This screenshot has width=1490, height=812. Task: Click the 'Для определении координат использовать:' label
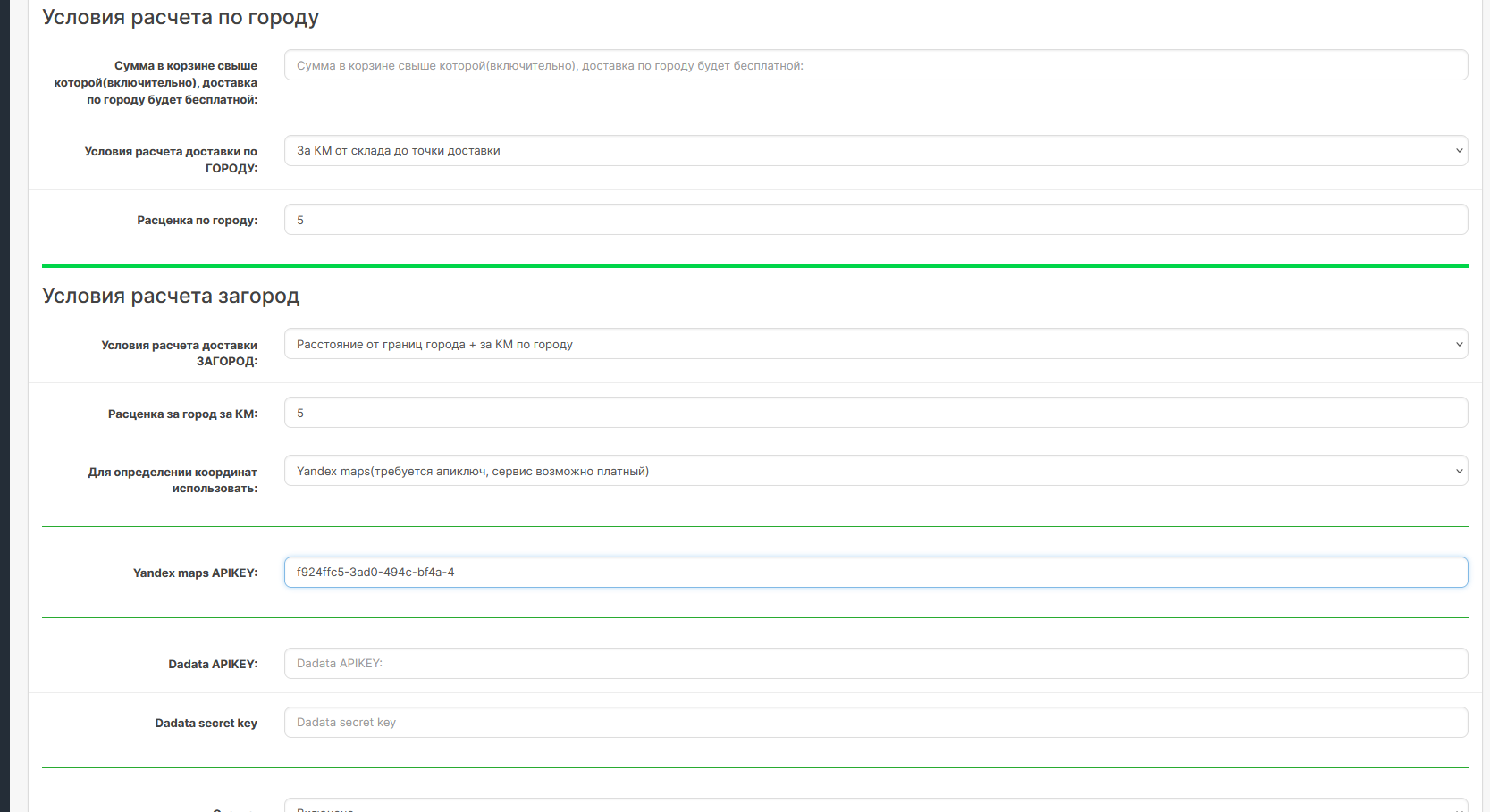[173, 480]
